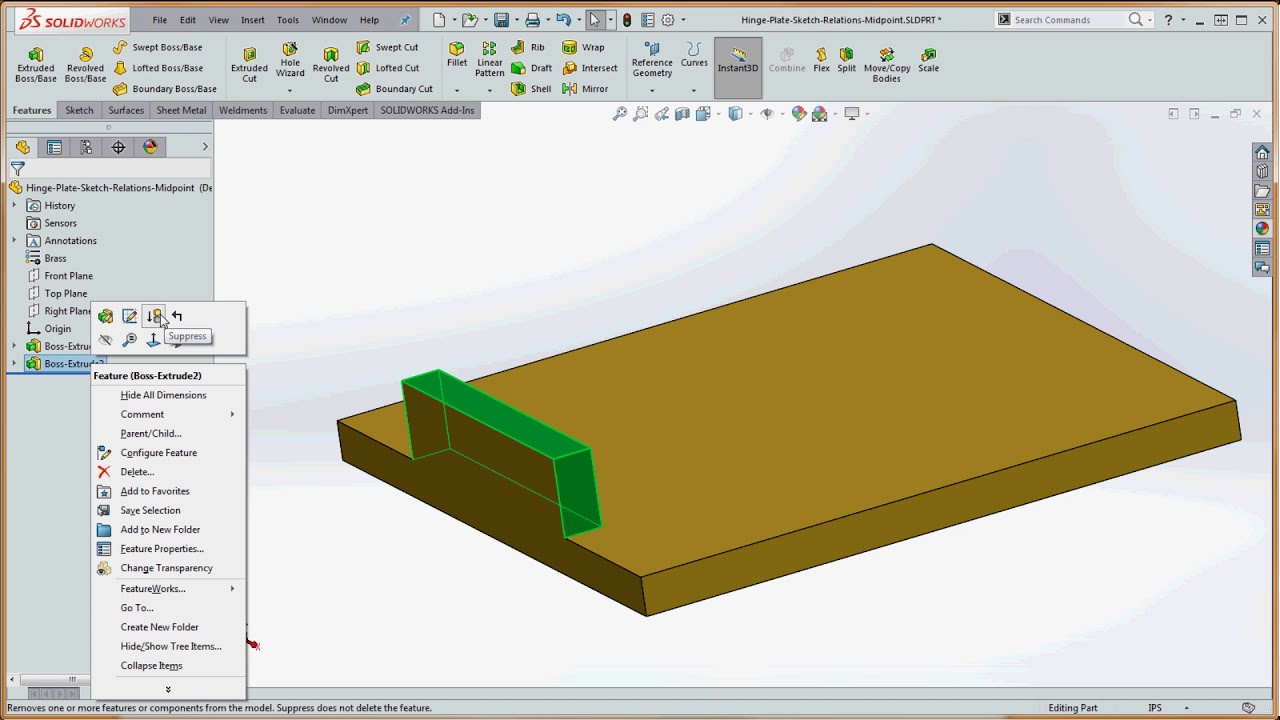Click Rollback arrow icon in context toolbar
The image size is (1280, 720).
tap(177, 316)
